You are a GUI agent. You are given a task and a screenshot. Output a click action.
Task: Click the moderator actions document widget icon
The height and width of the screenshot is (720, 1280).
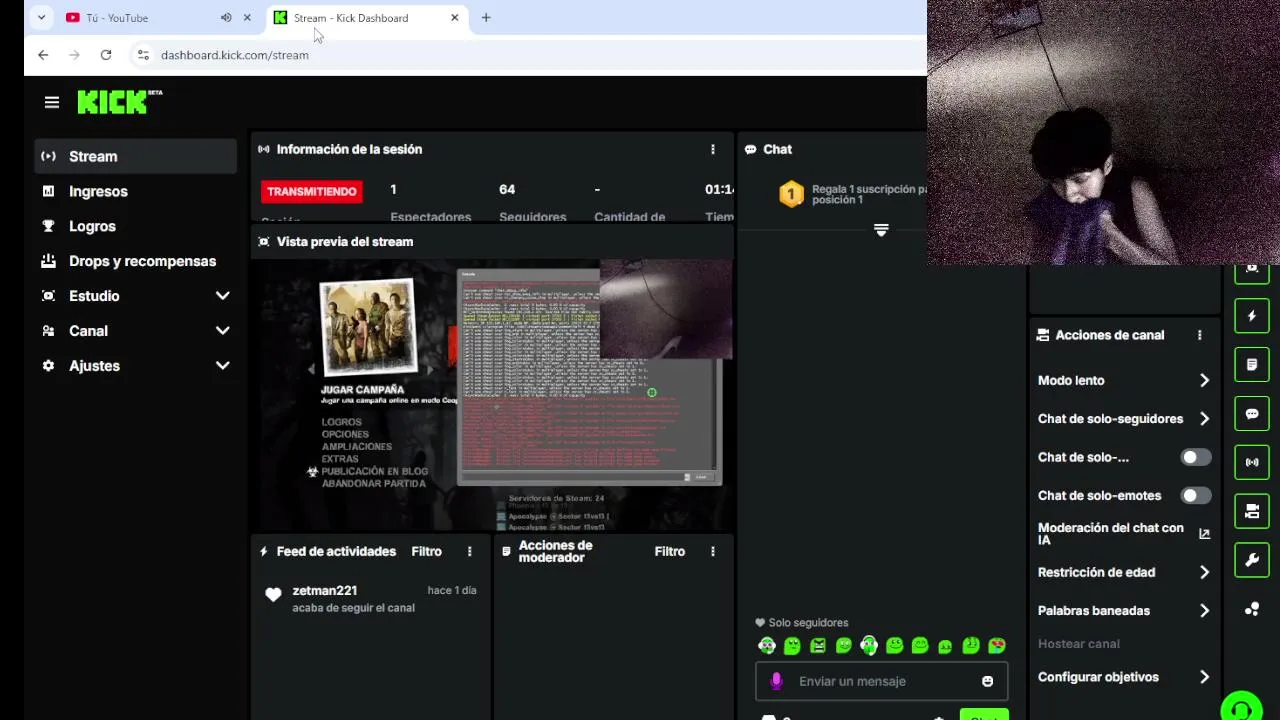1252,365
